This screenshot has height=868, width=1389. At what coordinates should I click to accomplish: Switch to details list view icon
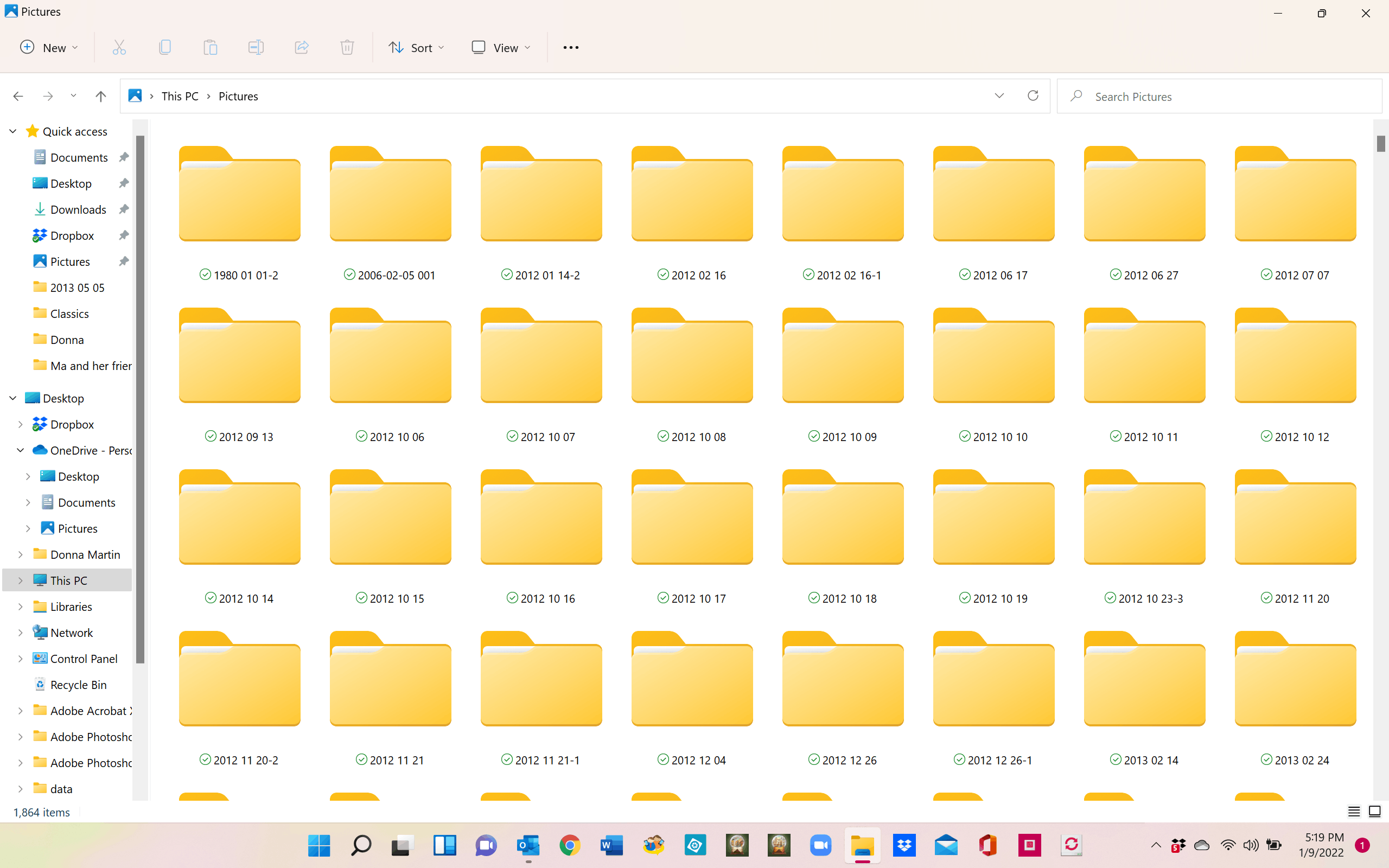(1354, 811)
